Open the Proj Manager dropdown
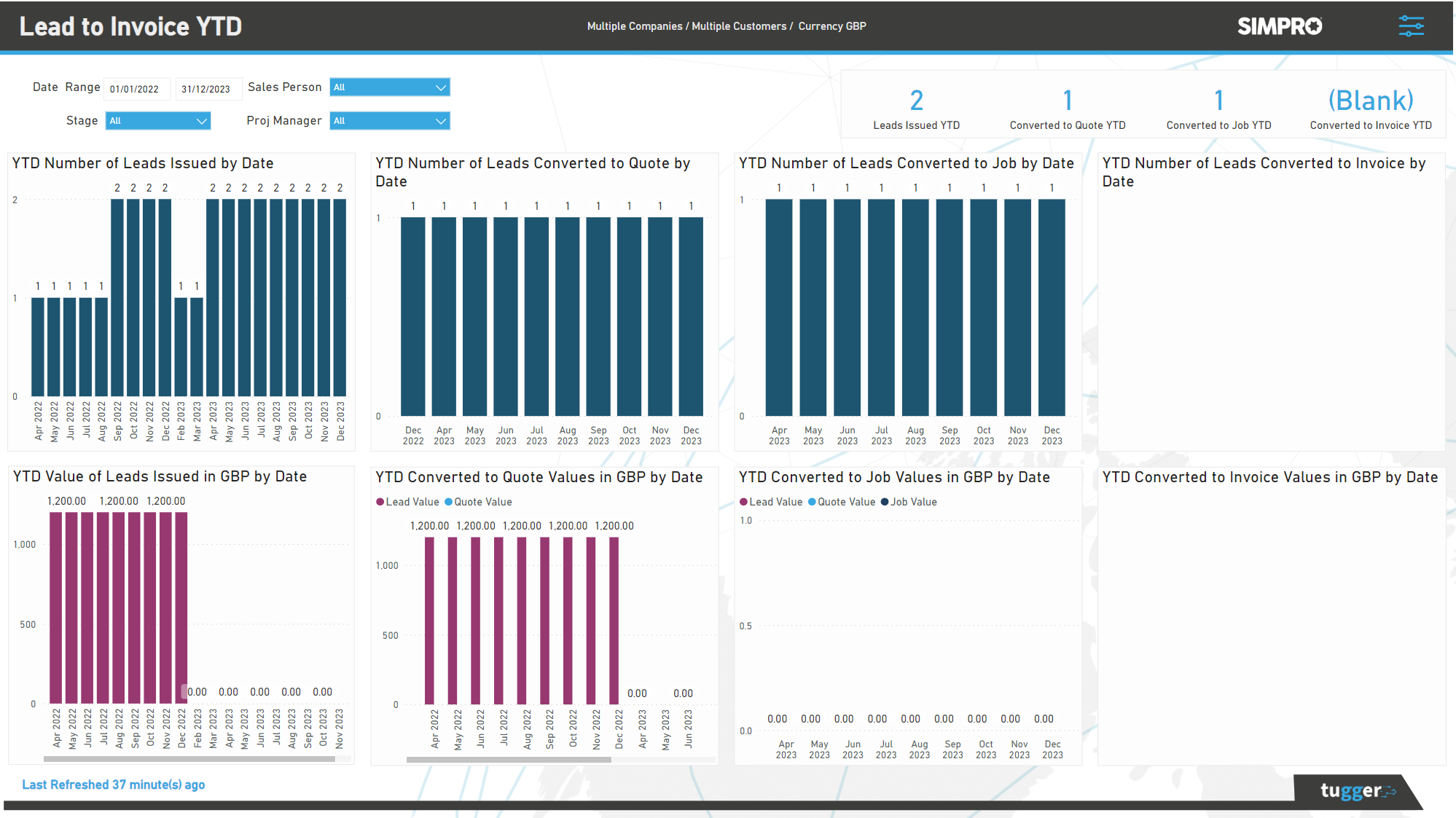This screenshot has height=818, width=1456. (x=389, y=120)
